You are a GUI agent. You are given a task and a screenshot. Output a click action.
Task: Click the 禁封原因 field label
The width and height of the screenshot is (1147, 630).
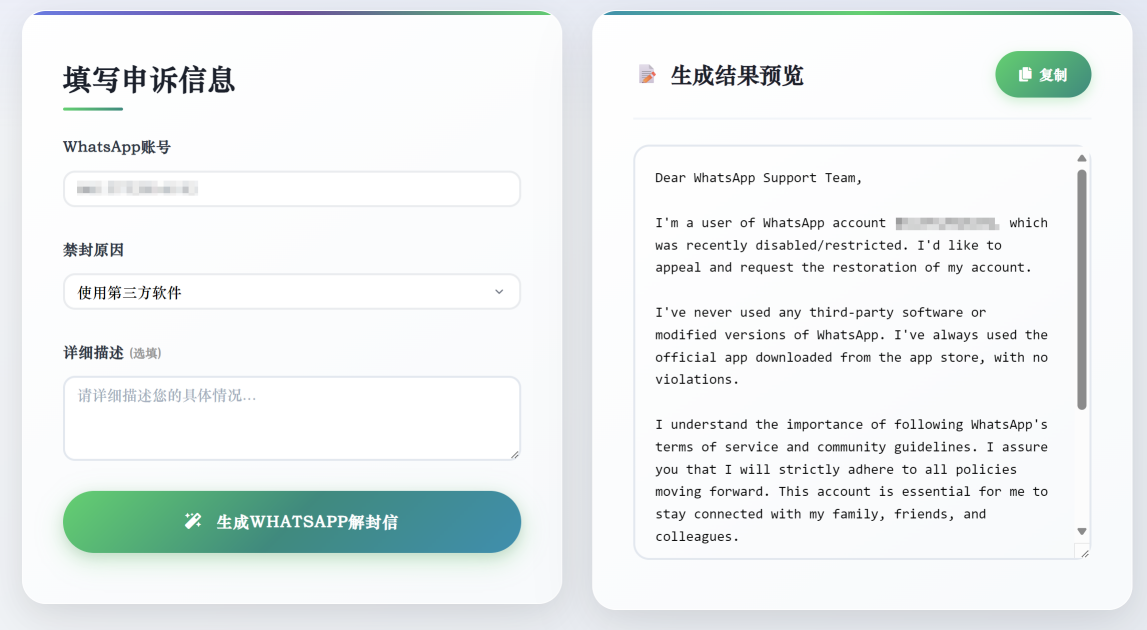tap(94, 250)
